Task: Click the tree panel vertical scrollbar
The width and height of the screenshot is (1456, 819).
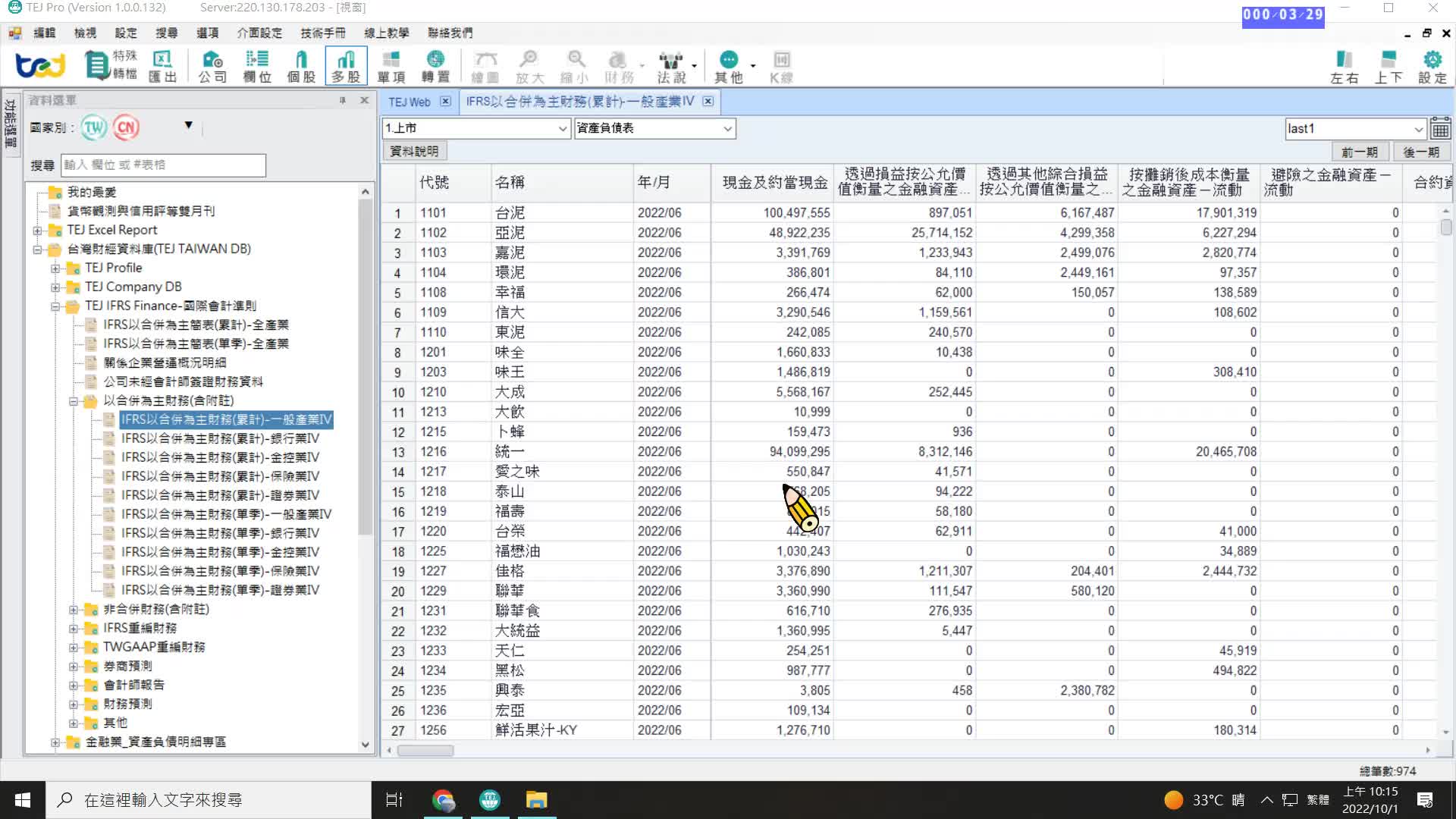Action: tap(365, 366)
